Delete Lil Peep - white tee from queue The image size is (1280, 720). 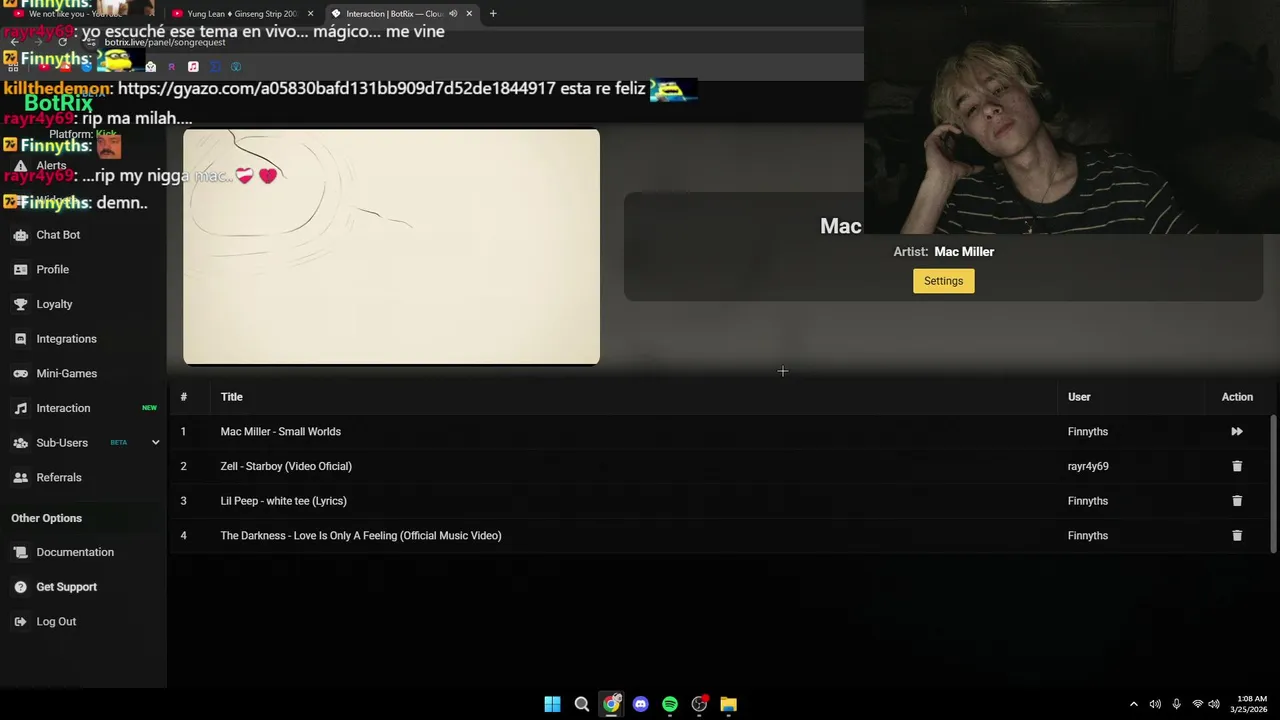(1237, 501)
